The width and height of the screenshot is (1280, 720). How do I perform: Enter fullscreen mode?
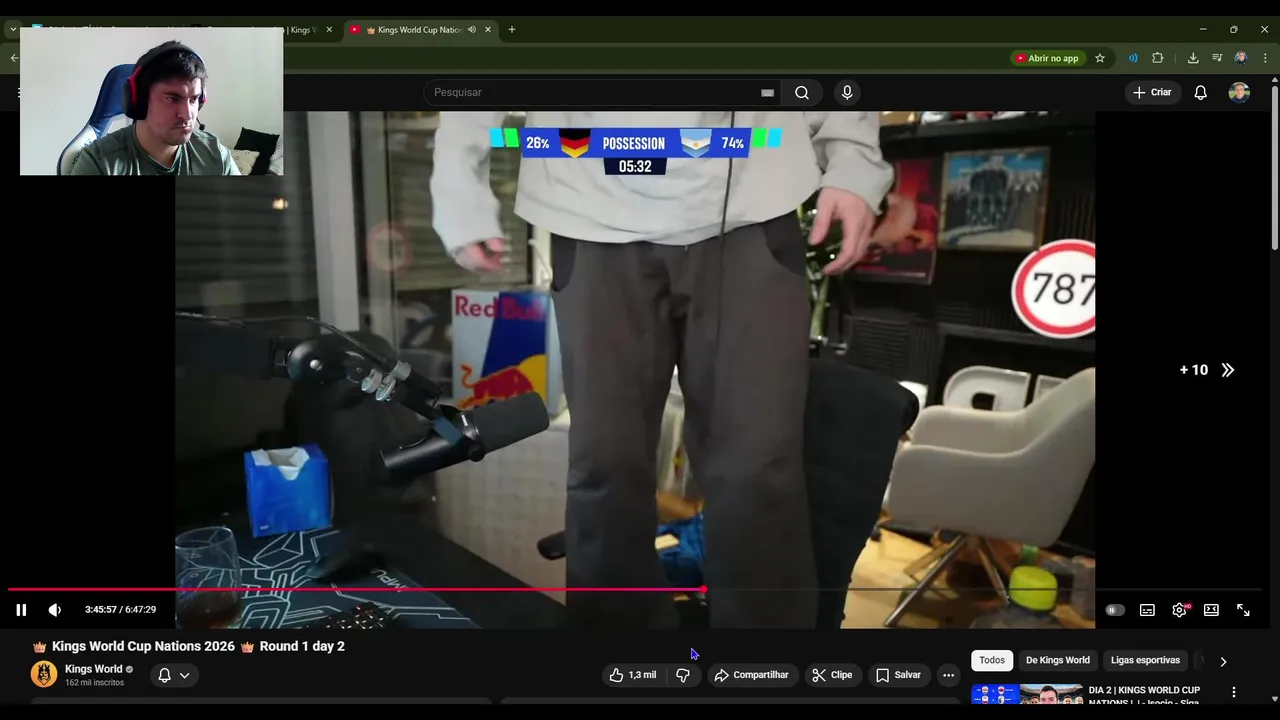point(1243,610)
